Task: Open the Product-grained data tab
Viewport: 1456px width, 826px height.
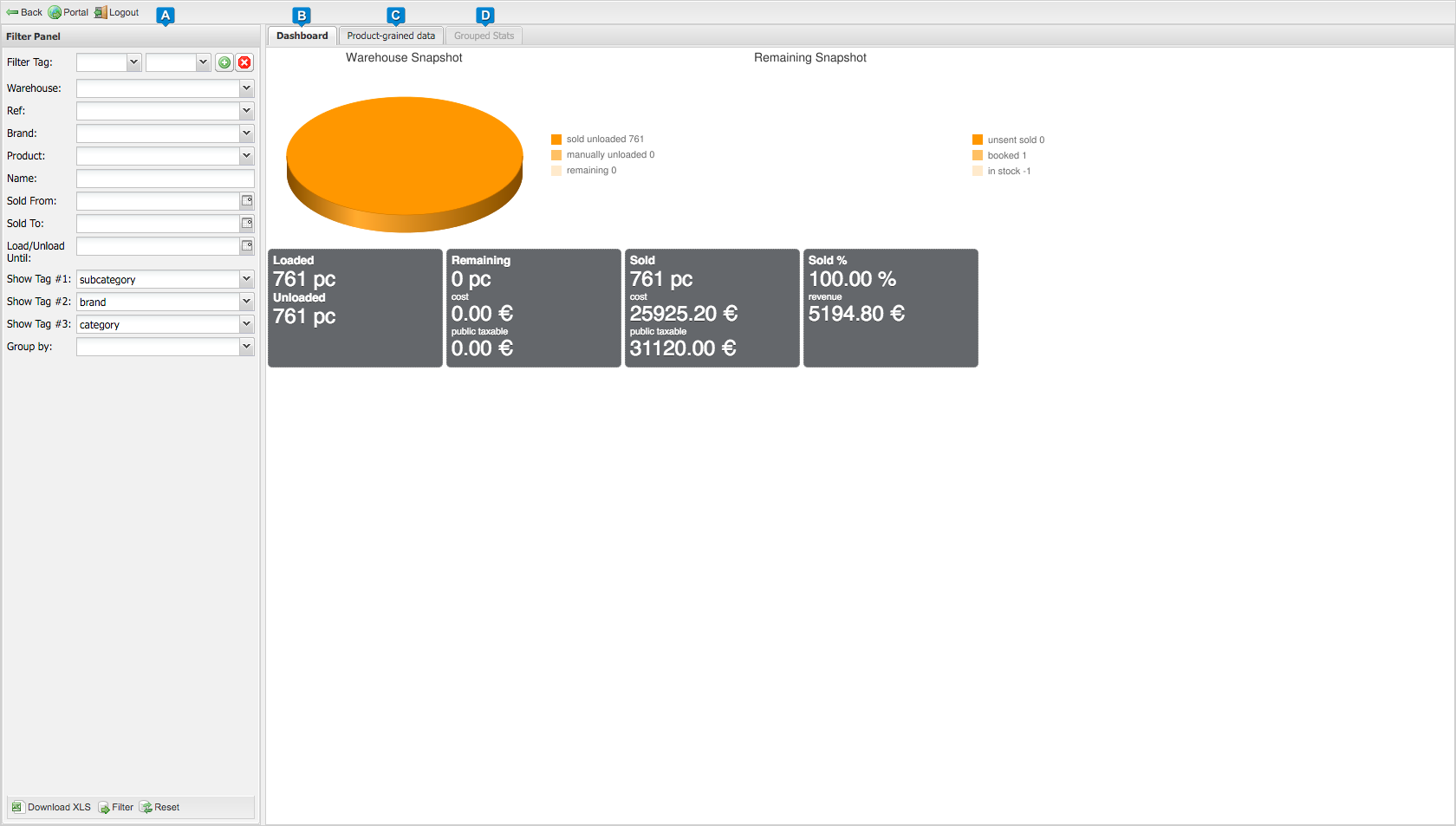Action: coord(391,36)
